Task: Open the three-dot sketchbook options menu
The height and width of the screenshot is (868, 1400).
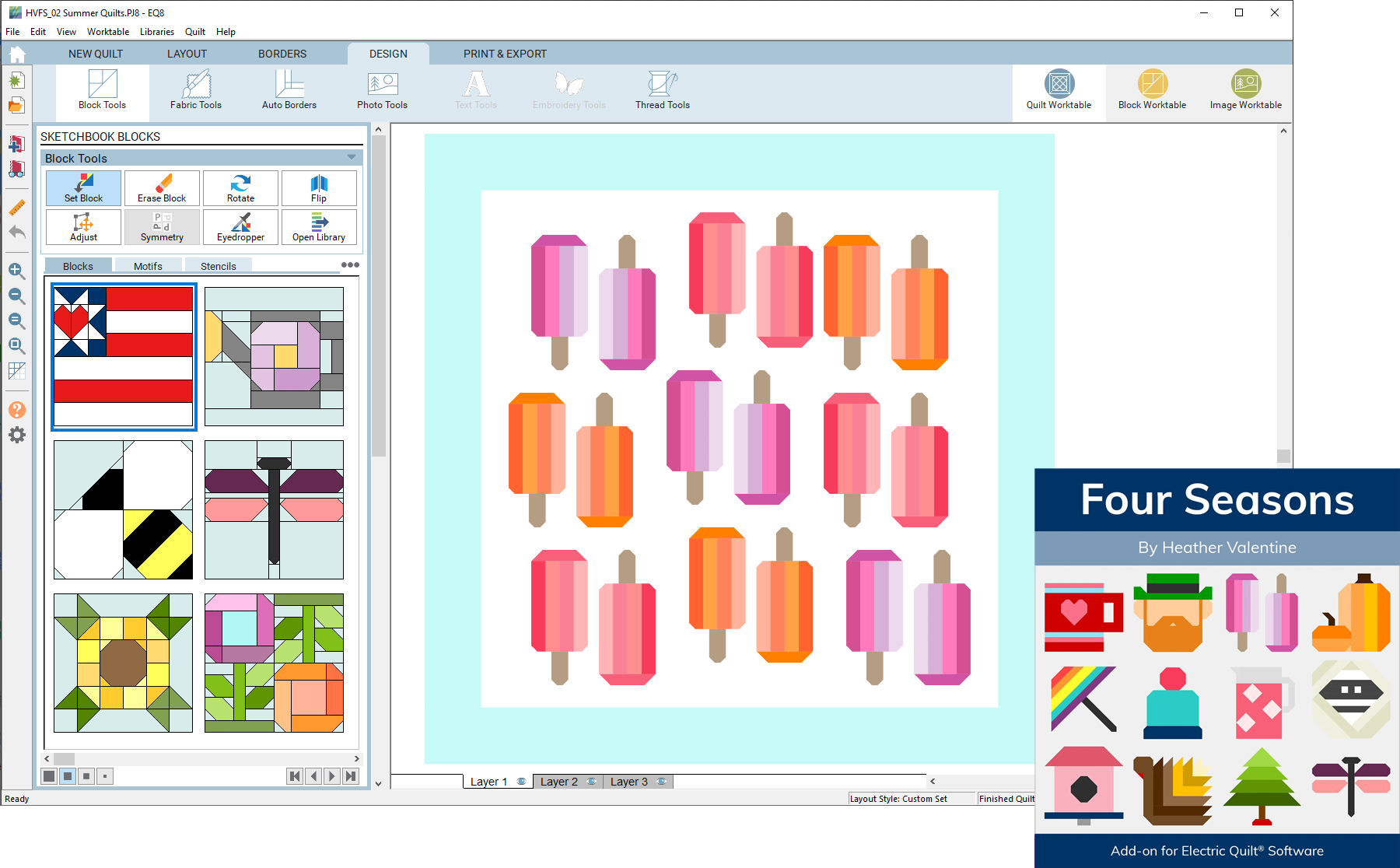Action: [350, 265]
